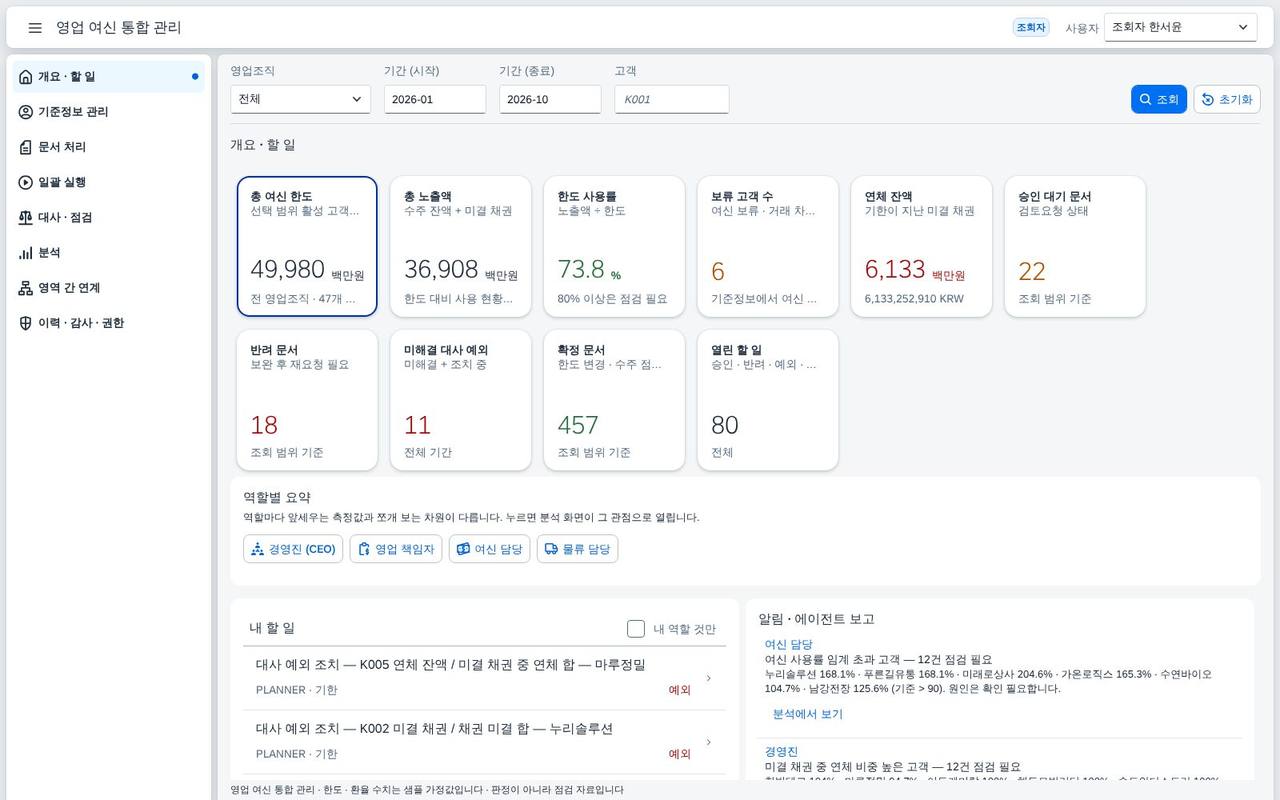
Task: Click the home icon beside 개요 · 할 일
Action: (x=26, y=77)
